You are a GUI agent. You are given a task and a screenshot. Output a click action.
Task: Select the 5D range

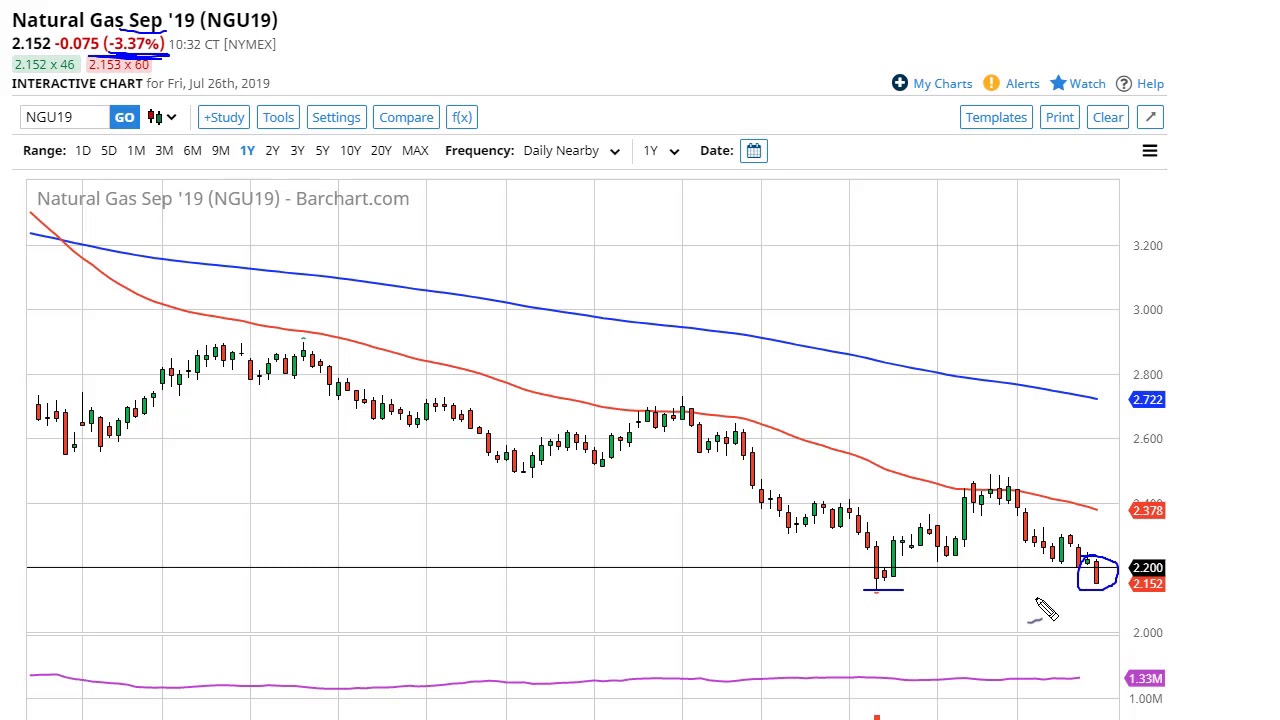(x=109, y=151)
